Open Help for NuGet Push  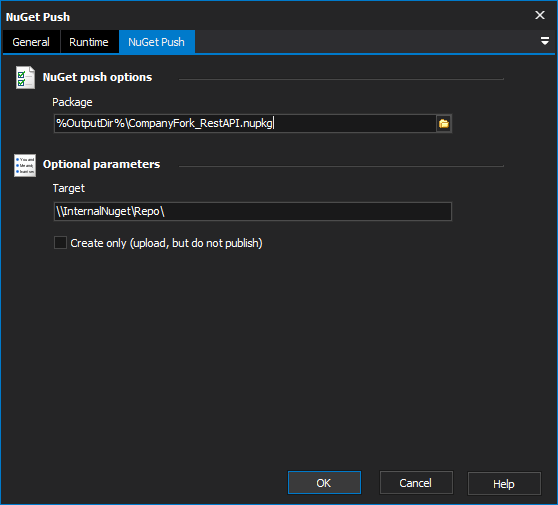pos(504,484)
